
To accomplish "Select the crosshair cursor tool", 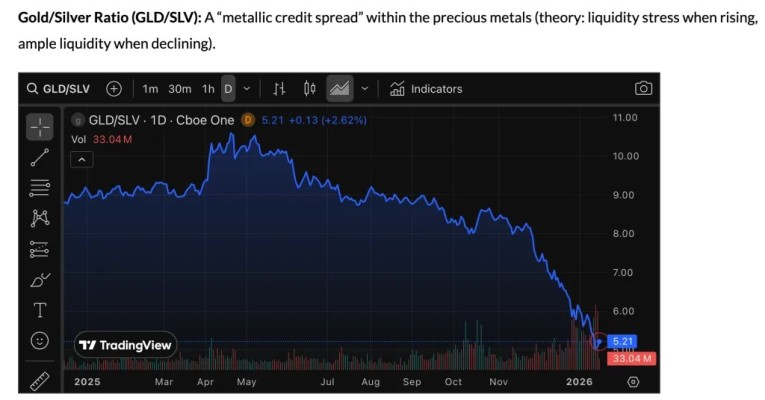I will coord(39,126).
